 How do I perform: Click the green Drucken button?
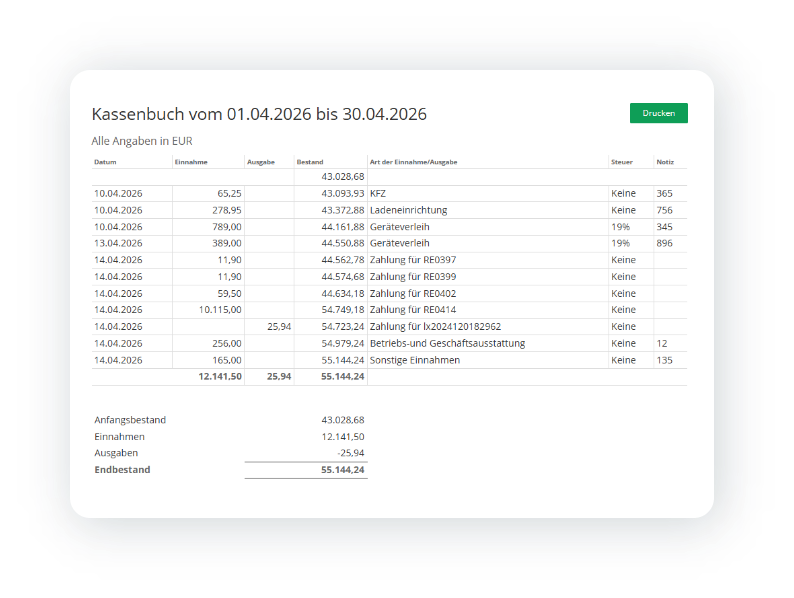658,113
